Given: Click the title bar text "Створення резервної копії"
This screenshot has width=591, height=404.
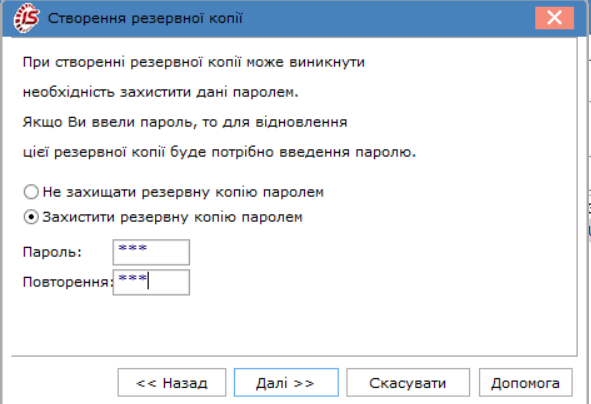Looking at the screenshot, I should point(145,18).
